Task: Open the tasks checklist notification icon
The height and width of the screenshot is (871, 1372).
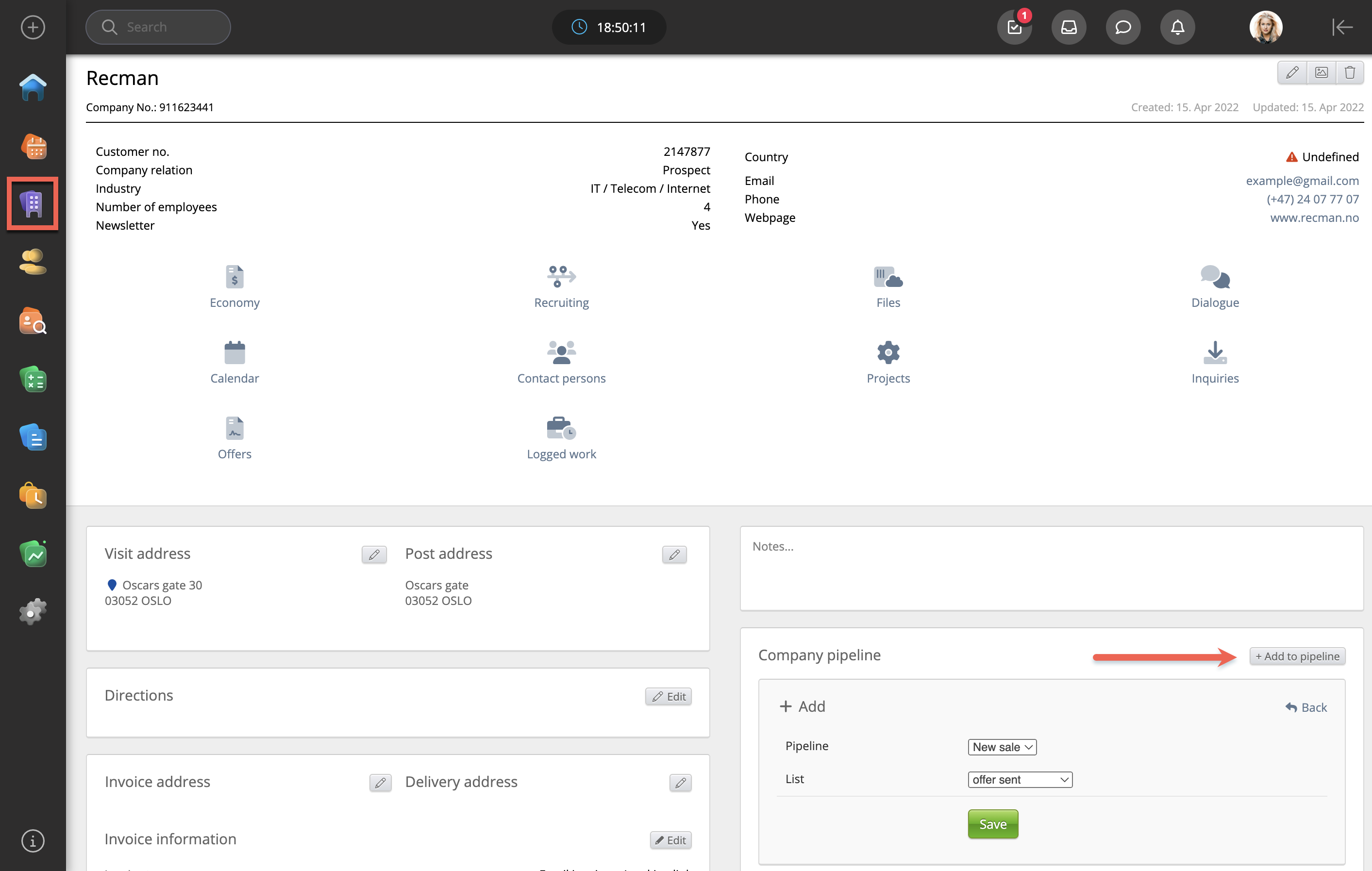Action: (1014, 27)
